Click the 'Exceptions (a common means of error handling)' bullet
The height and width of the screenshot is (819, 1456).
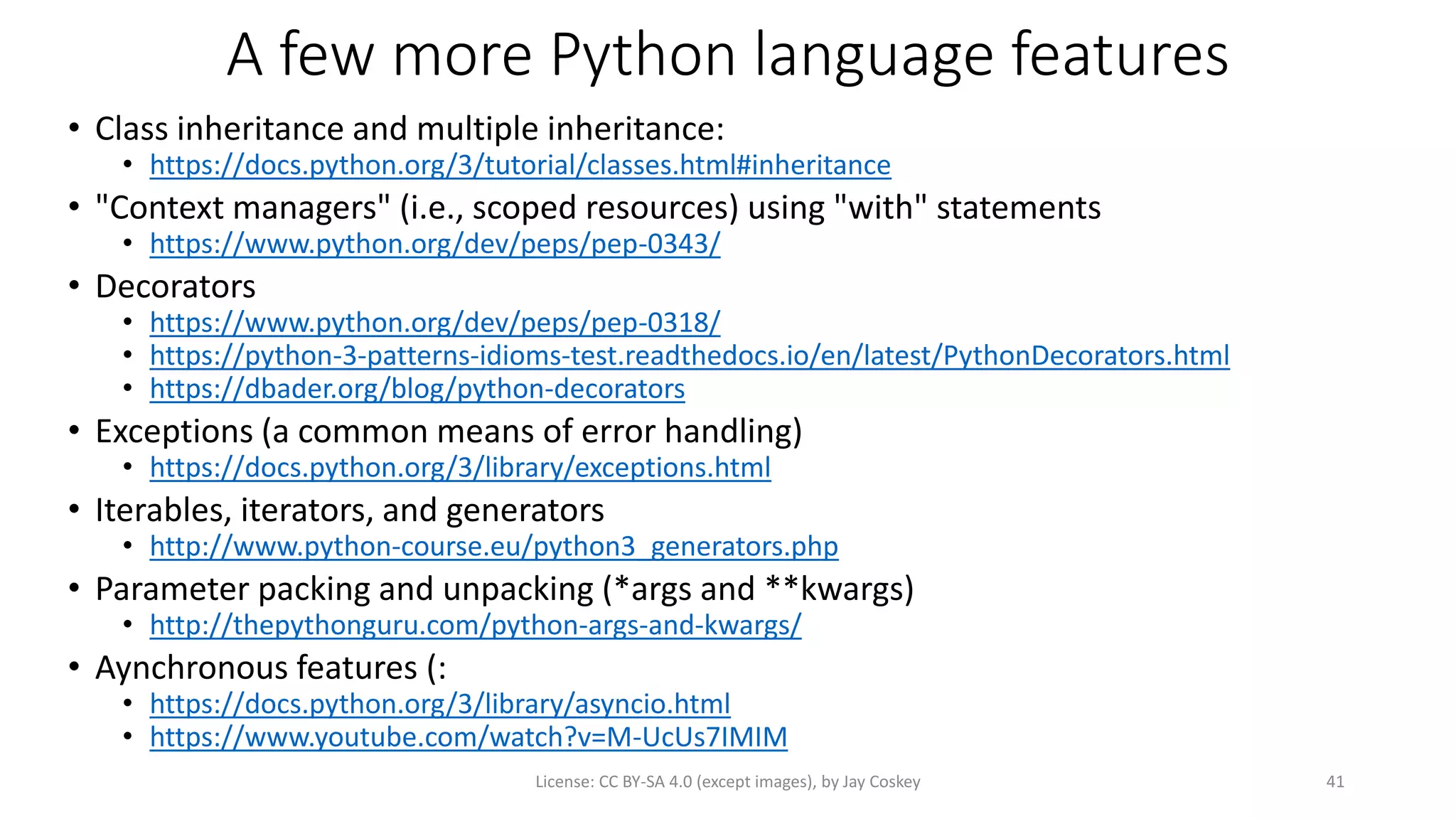[x=448, y=432]
